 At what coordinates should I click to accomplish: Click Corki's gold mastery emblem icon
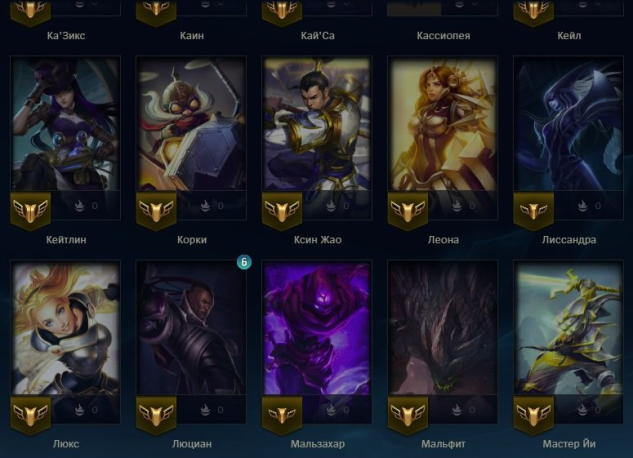click(x=156, y=211)
